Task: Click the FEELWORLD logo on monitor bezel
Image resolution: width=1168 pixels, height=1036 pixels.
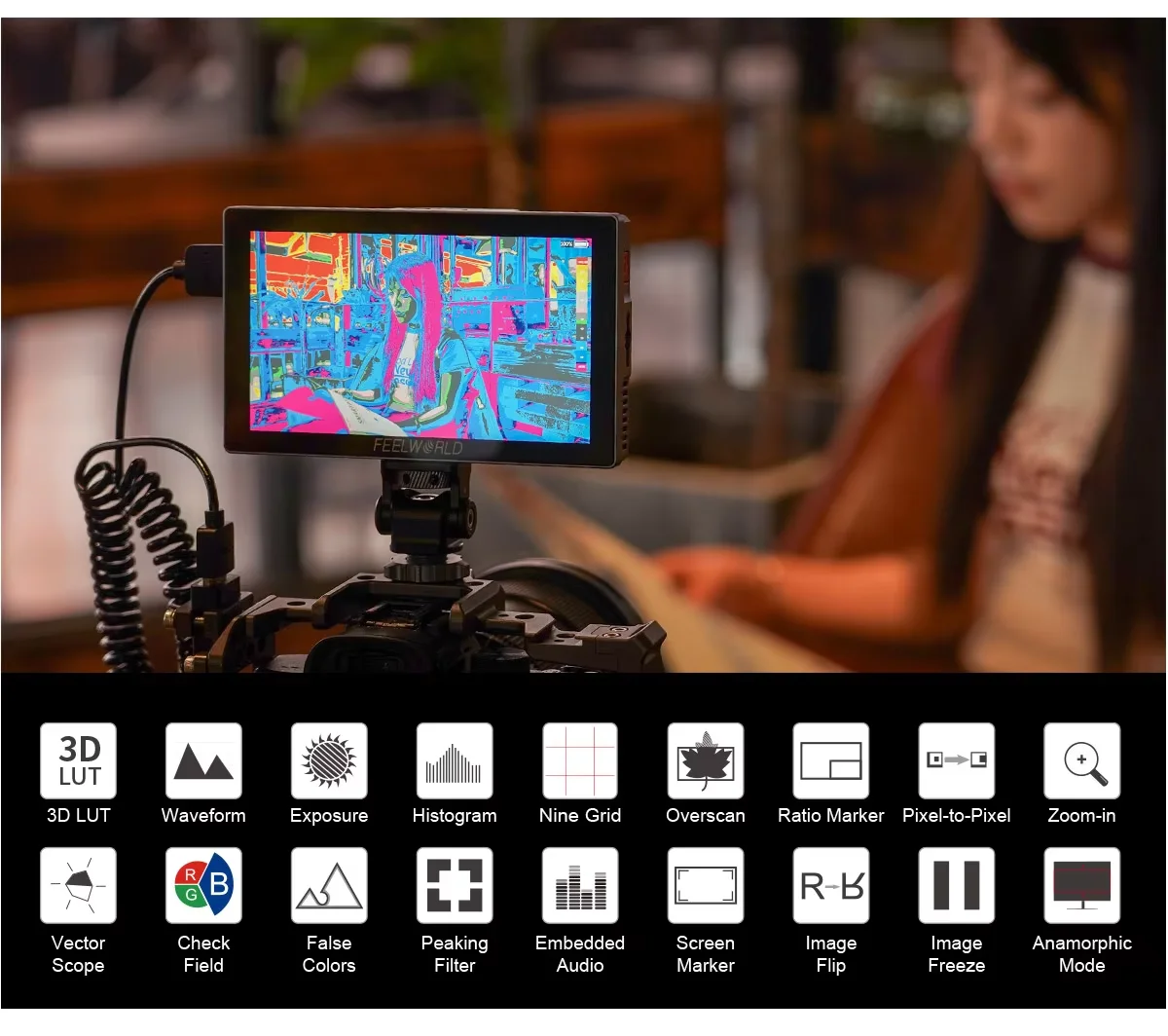Action: coord(418,447)
